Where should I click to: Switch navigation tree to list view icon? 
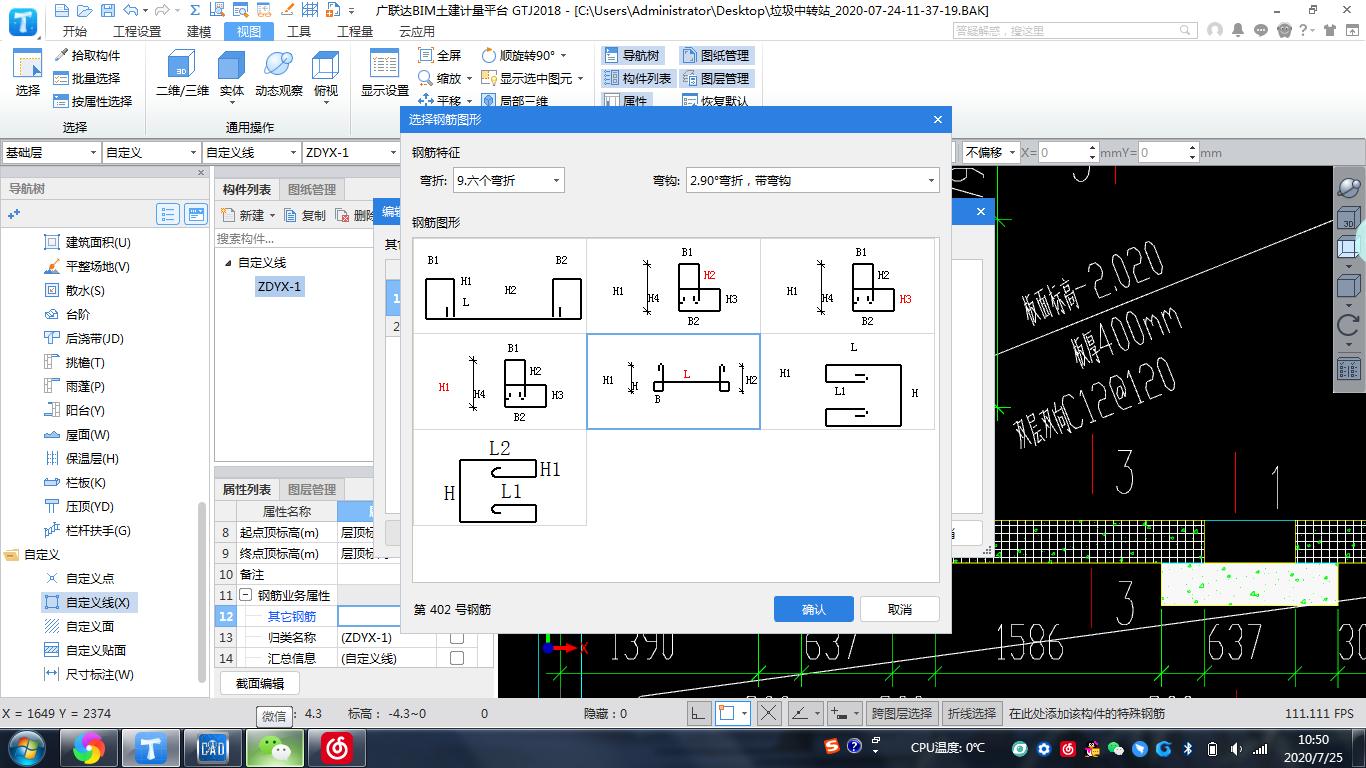168,214
